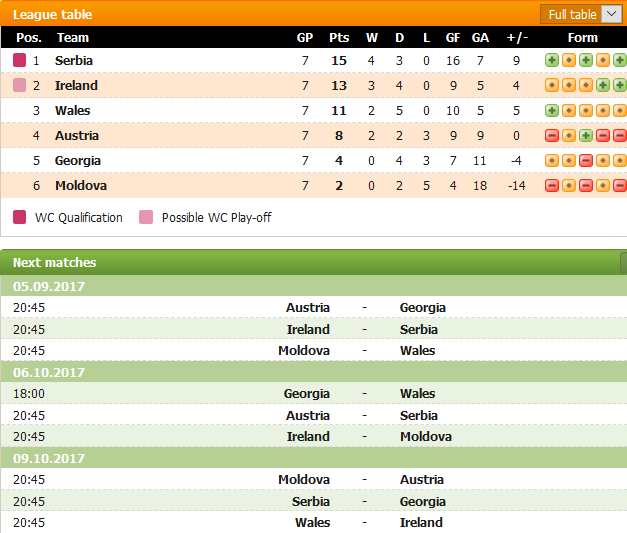Expand the Next matches panel control

[x=624, y=262]
